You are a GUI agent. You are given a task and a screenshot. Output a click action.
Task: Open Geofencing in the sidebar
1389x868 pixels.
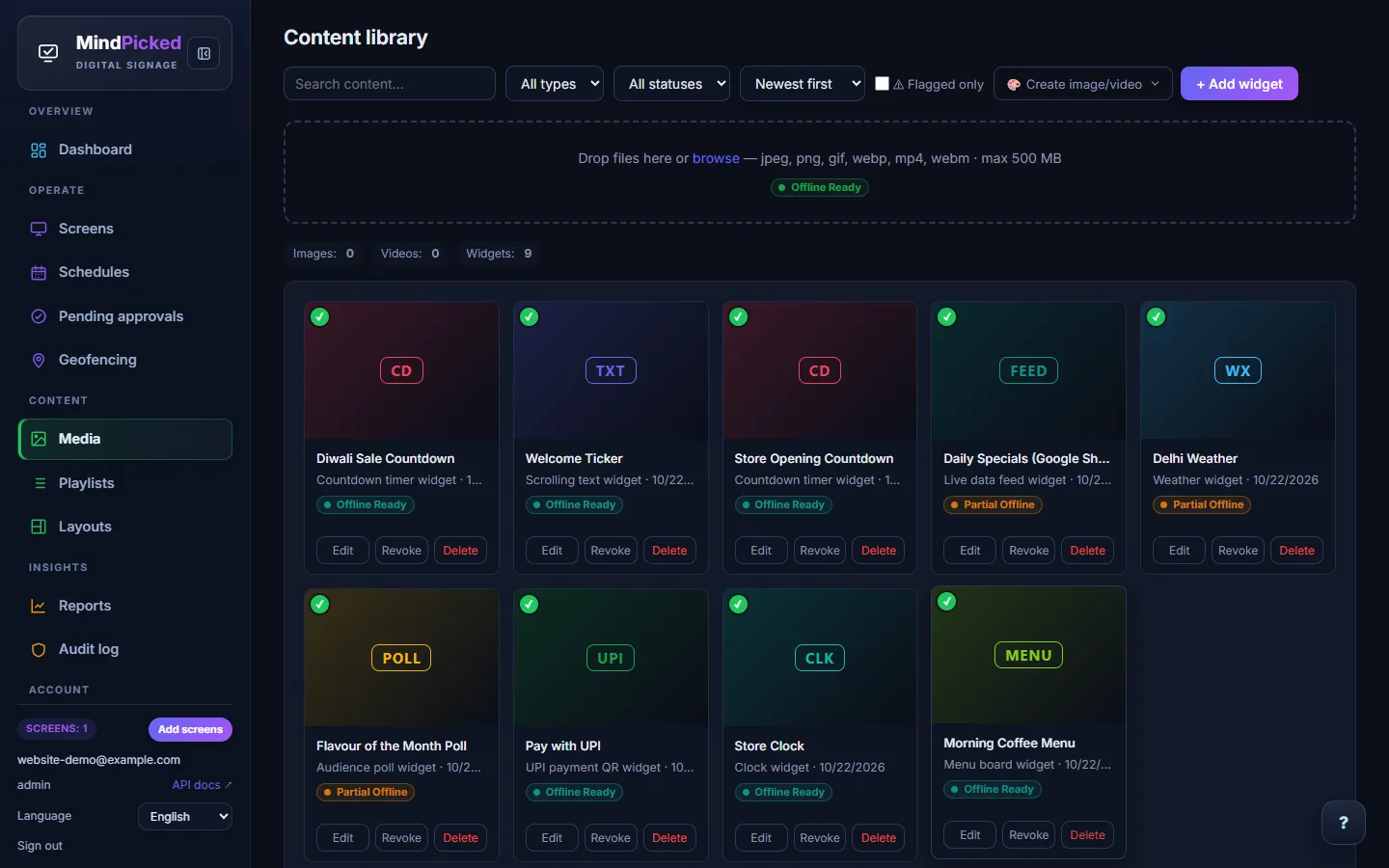pos(124,360)
